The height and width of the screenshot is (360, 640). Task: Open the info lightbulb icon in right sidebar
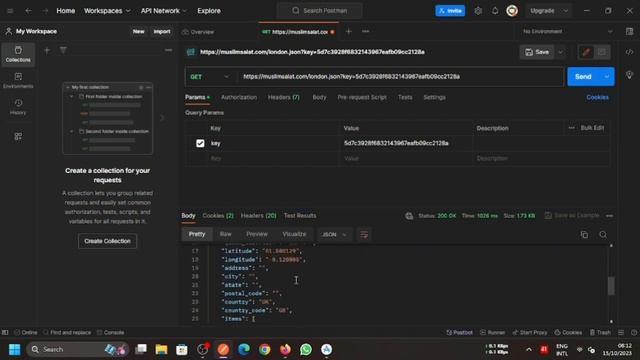coord(629,75)
